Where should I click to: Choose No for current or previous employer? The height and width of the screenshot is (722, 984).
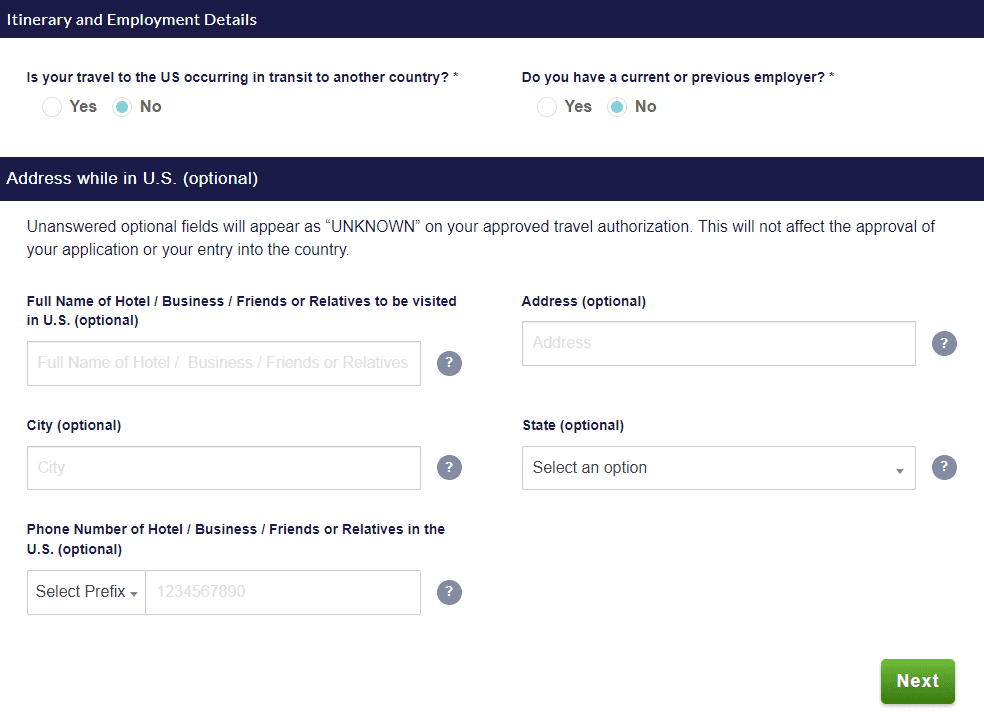[x=618, y=107]
